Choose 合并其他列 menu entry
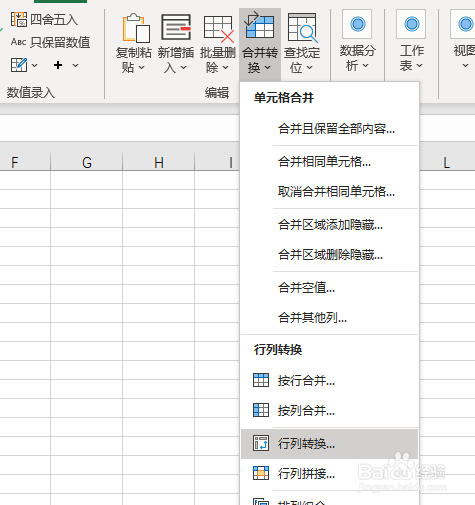Image resolution: width=475 pixels, height=505 pixels. click(x=329, y=318)
